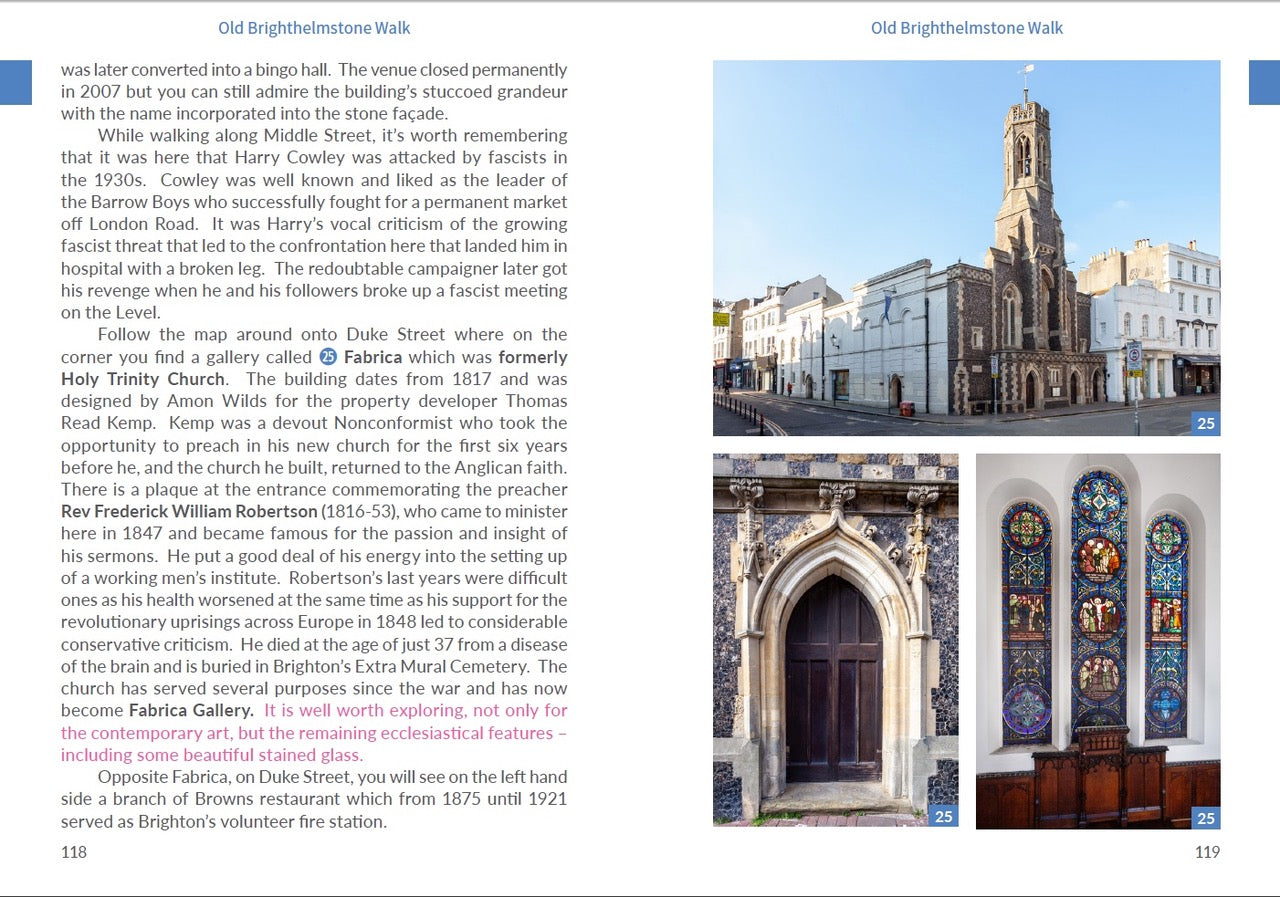
Task: Click the pink highlighted sentence about stained glass
Action: (313, 733)
